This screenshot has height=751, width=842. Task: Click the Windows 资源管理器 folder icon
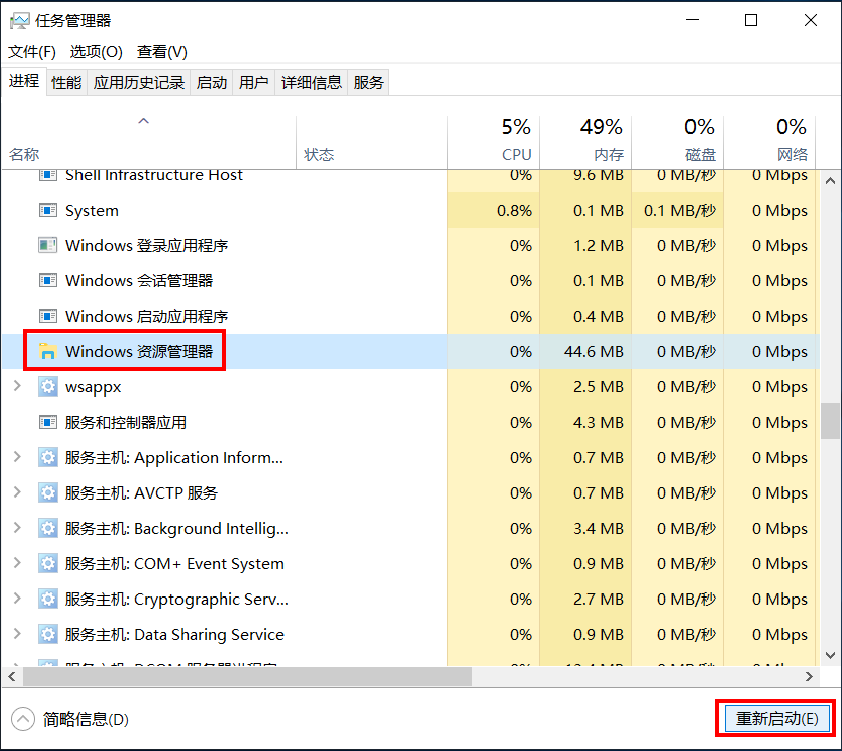click(x=47, y=352)
